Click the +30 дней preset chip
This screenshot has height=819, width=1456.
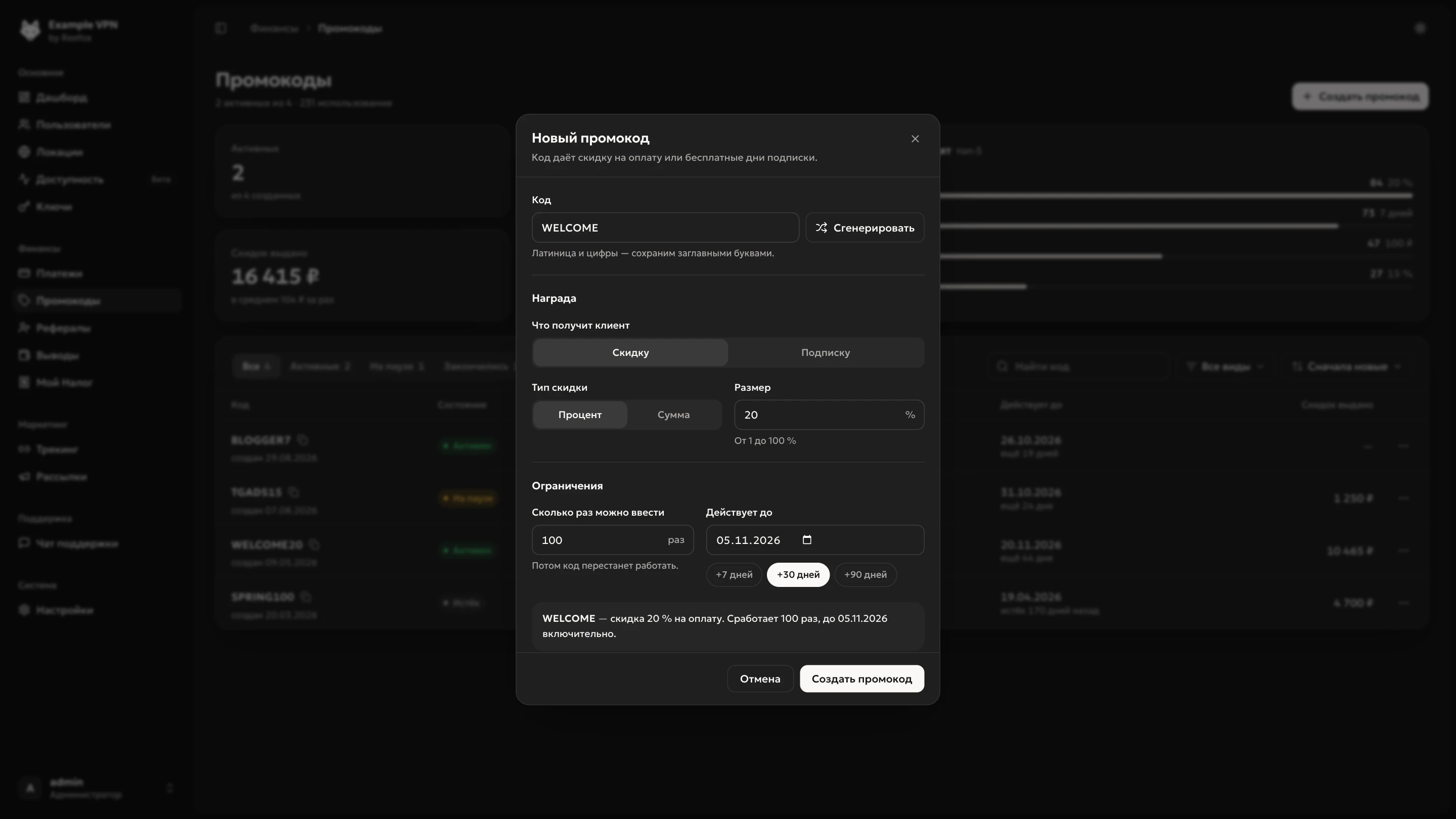(798, 575)
